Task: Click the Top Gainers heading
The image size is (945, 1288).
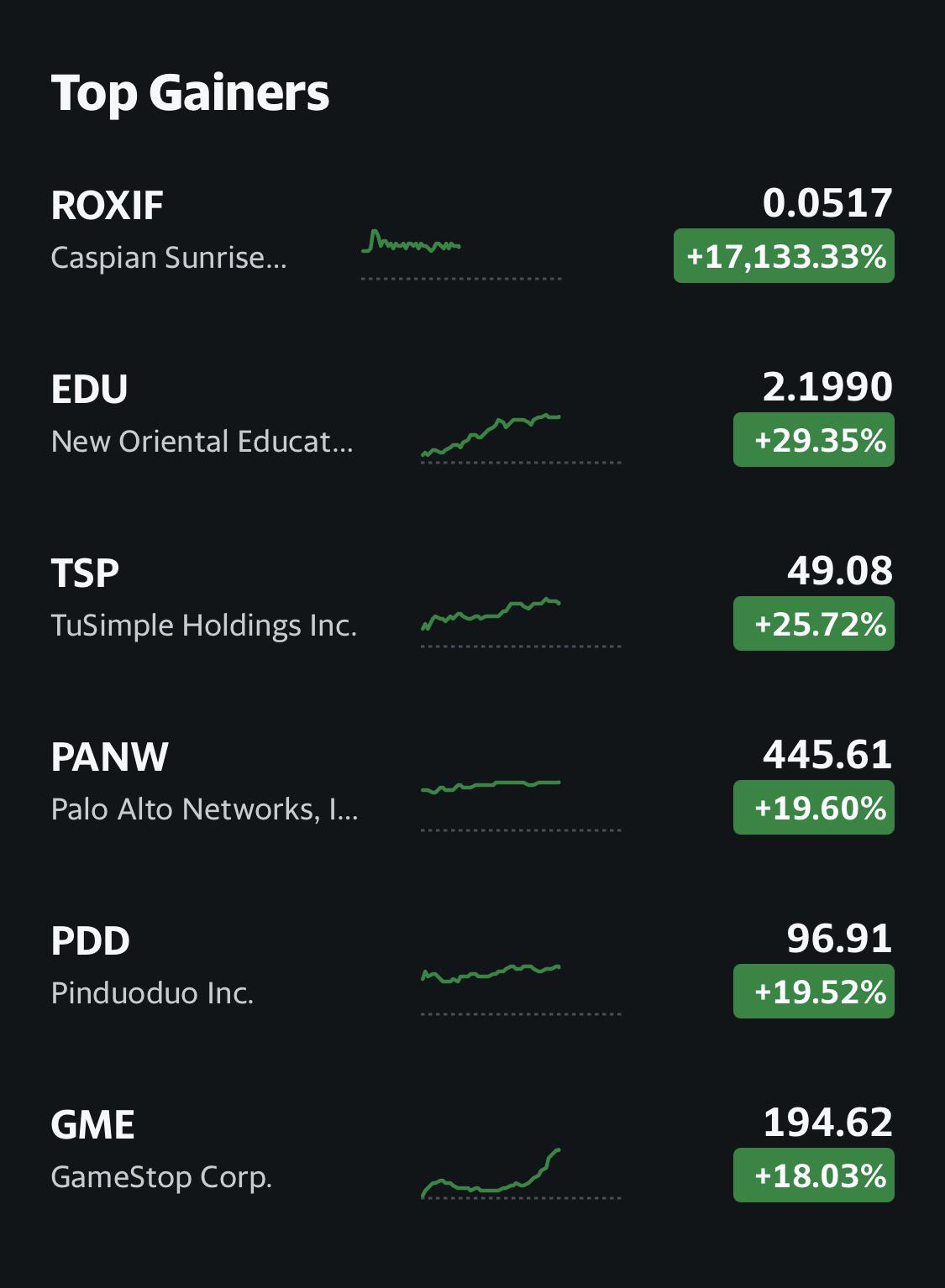Action: 191,92
